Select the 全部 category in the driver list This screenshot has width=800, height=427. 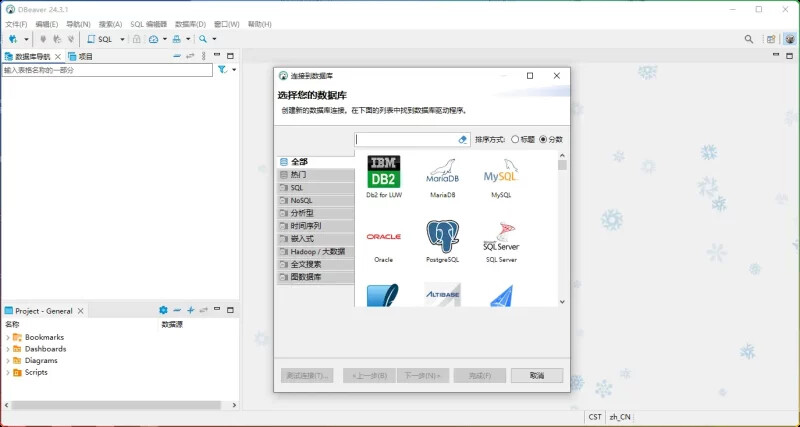pos(315,162)
